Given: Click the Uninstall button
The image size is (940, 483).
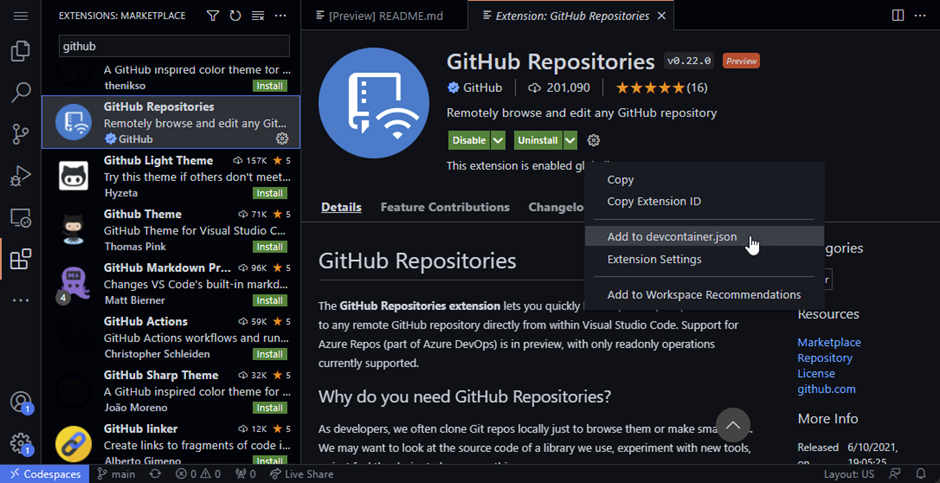Looking at the screenshot, I should (538, 140).
